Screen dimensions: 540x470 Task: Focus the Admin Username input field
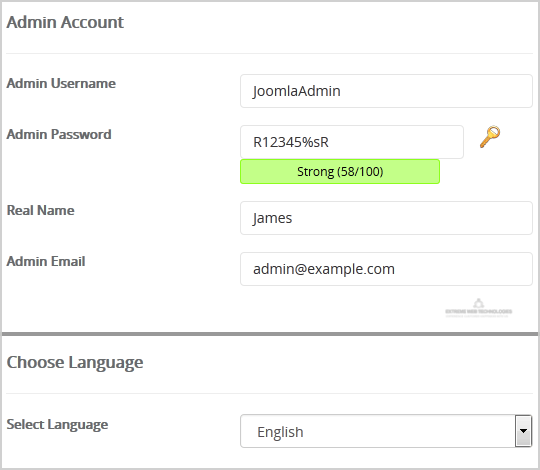(386, 91)
